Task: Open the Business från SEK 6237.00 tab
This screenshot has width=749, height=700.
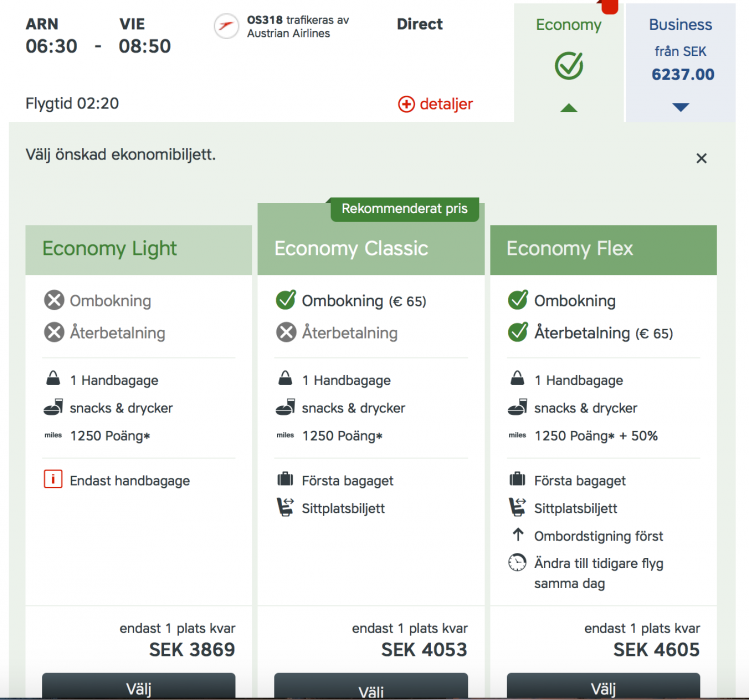Action: click(681, 50)
